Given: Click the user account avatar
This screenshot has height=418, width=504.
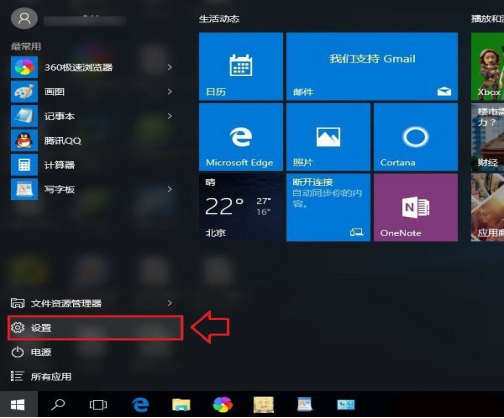Looking at the screenshot, I should pyautogui.click(x=24, y=18).
